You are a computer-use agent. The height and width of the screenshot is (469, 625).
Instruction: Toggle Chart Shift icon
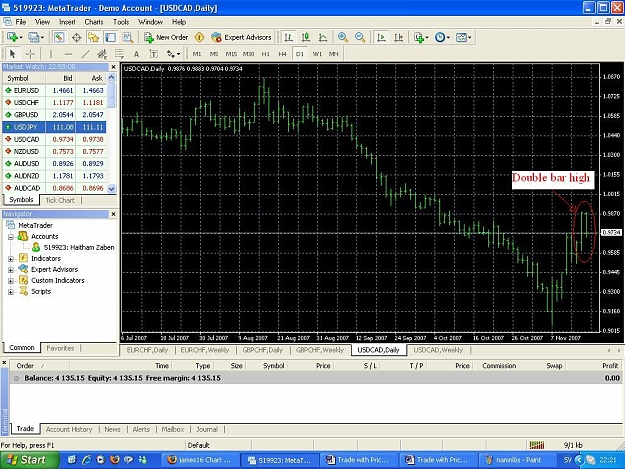pos(399,37)
